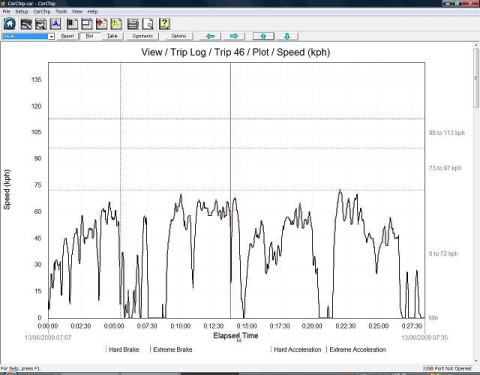Open the Report view
This screenshot has height=375, width=480.
[x=67, y=36]
